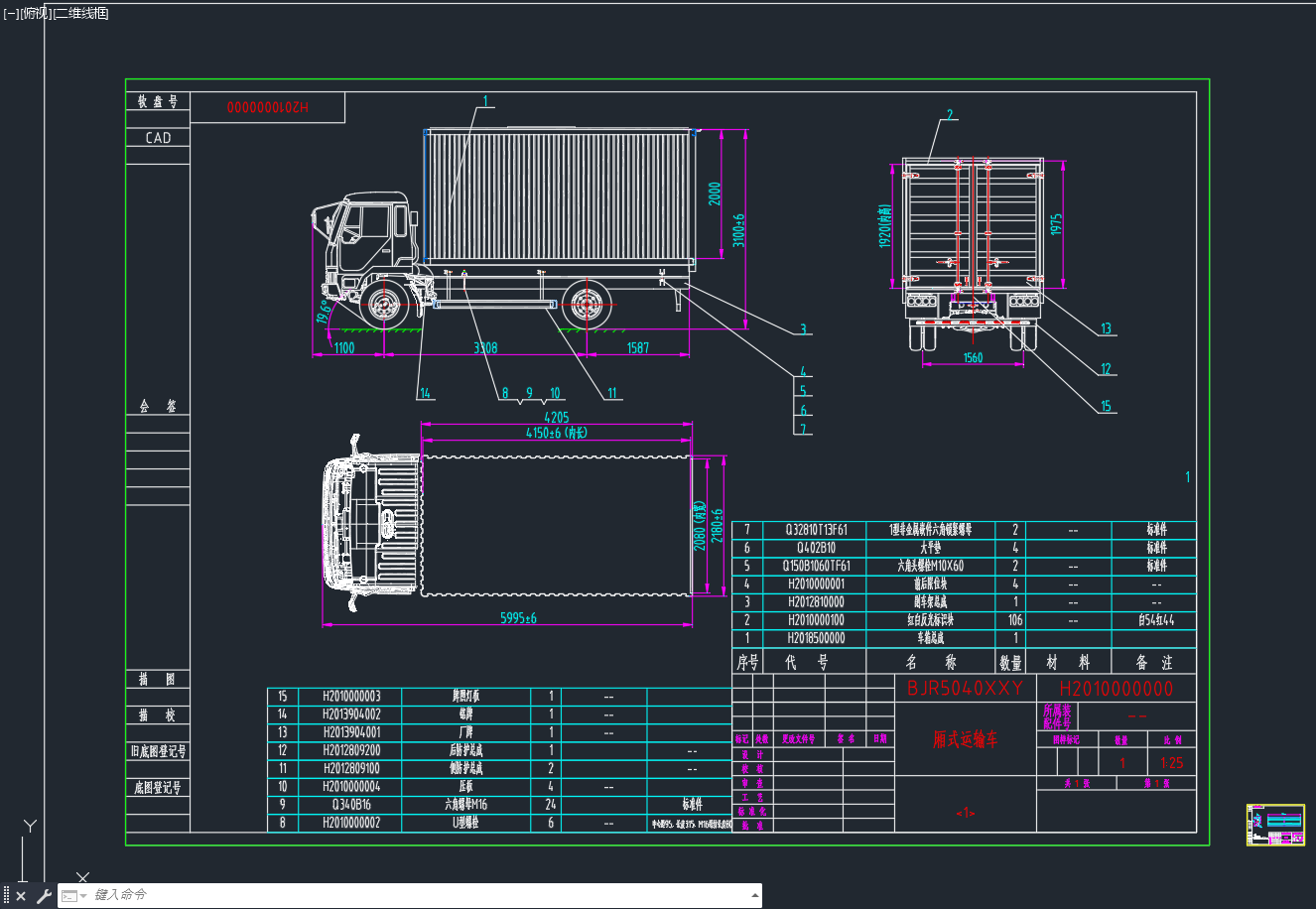Click the drawing thumbnail preview
The image size is (1316, 909).
[1275, 825]
